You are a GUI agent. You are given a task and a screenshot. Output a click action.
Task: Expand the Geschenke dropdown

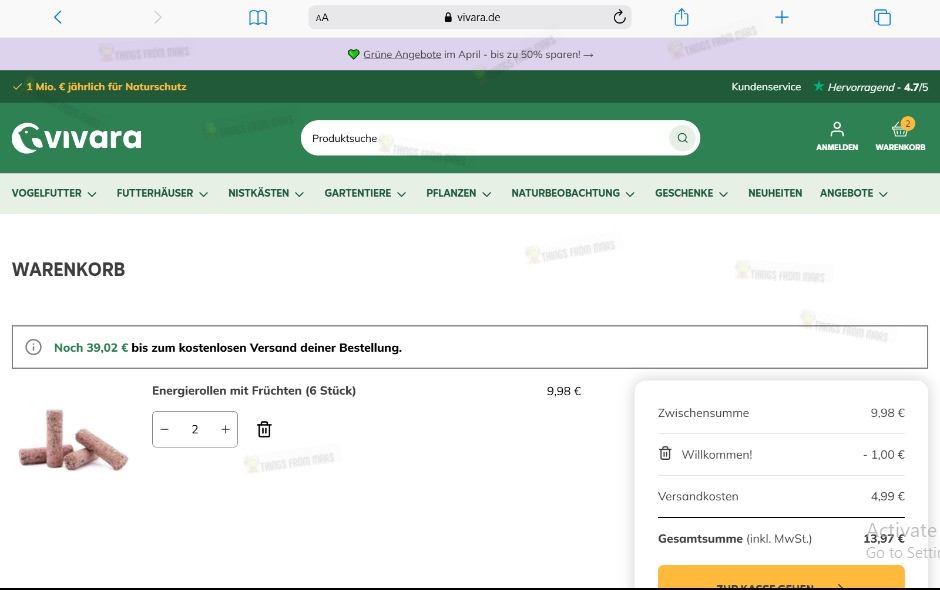pos(690,193)
